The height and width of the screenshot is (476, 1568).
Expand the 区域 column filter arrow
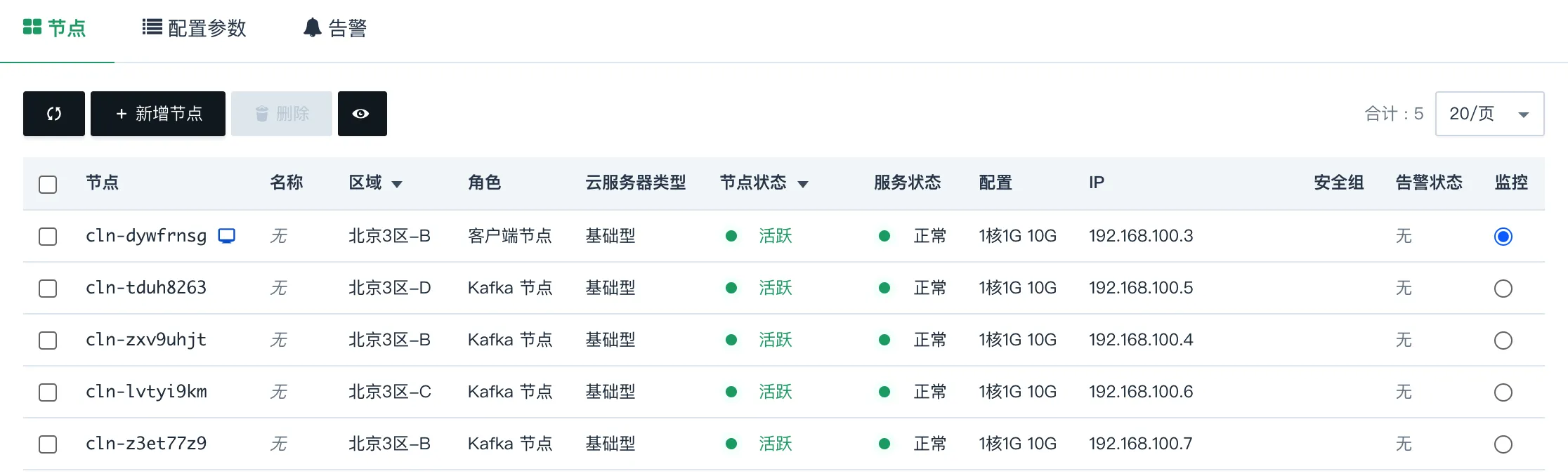tap(397, 185)
